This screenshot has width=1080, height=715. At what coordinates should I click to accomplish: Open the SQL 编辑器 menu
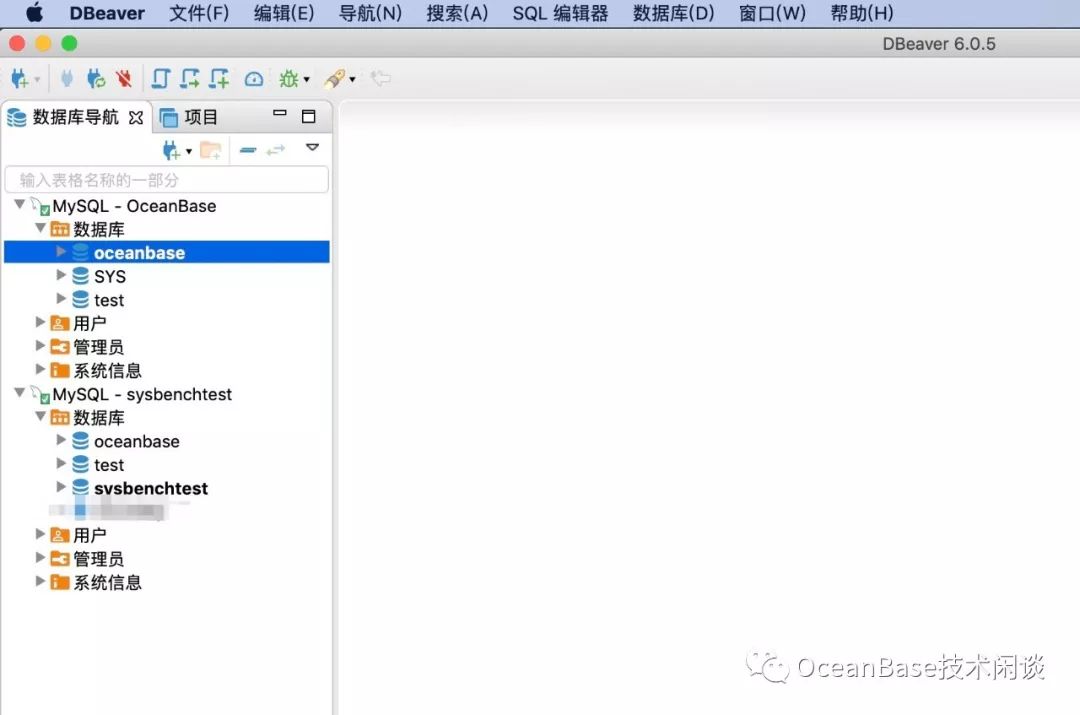[560, 13]
